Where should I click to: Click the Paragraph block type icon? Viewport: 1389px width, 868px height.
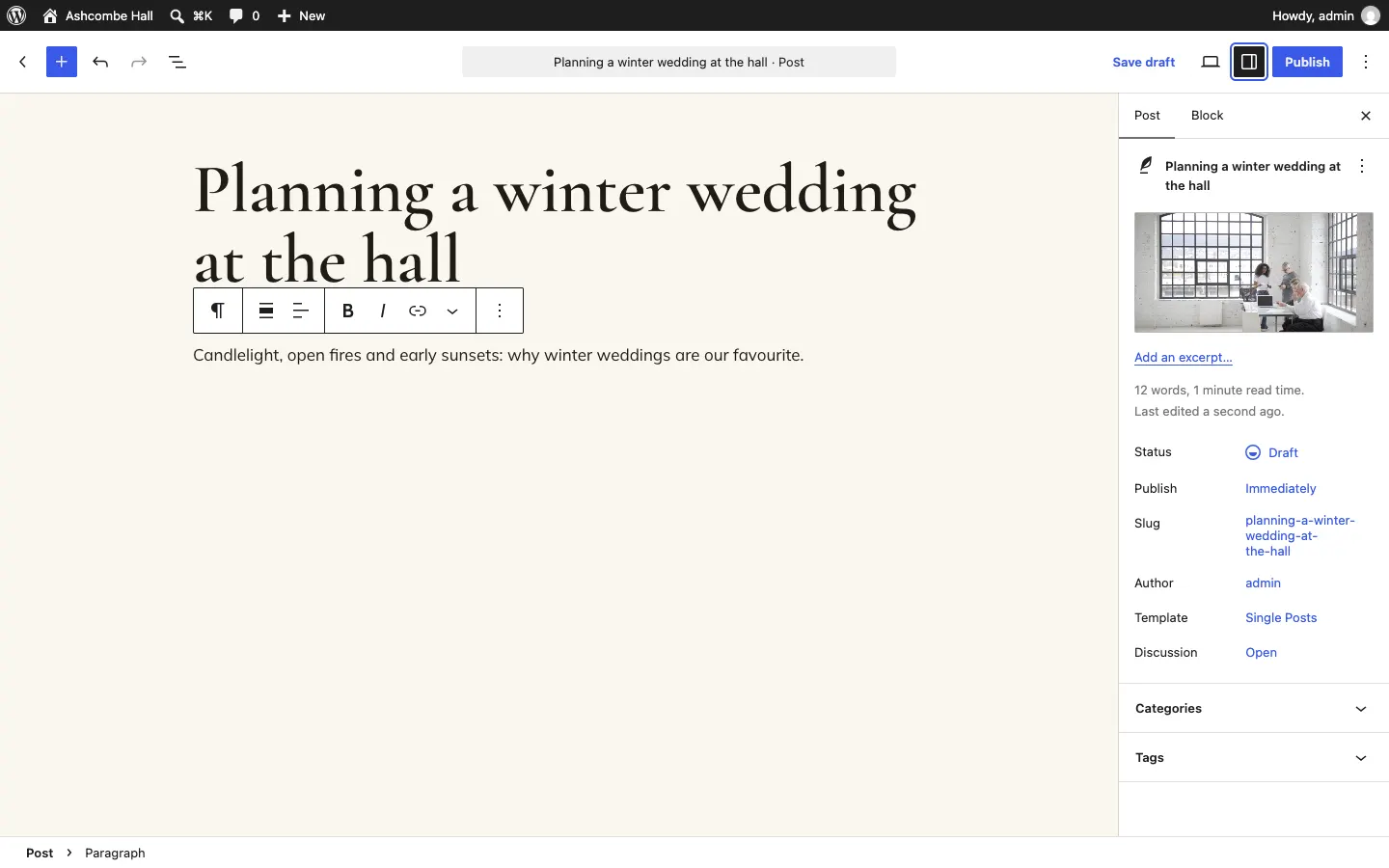coord(218,311)
